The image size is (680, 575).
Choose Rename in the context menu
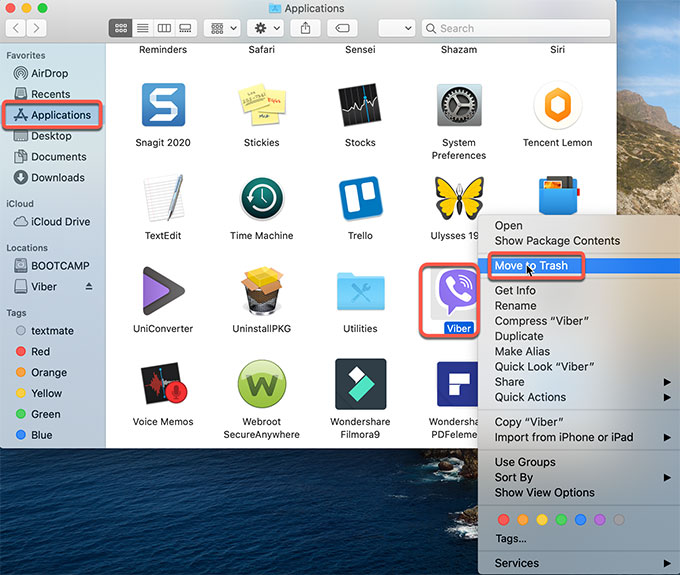[x=579, y=306]
